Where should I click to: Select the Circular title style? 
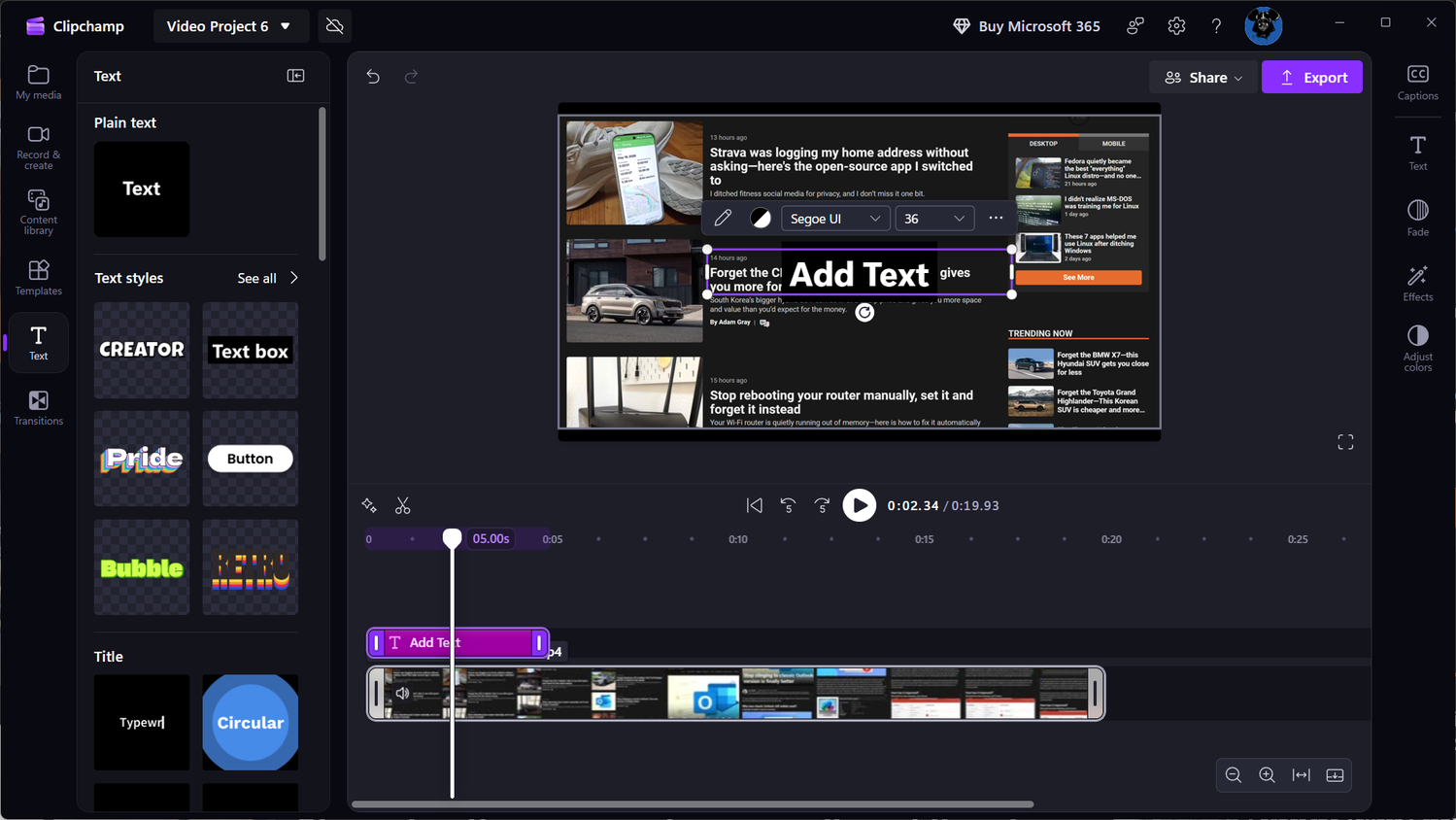251,723
